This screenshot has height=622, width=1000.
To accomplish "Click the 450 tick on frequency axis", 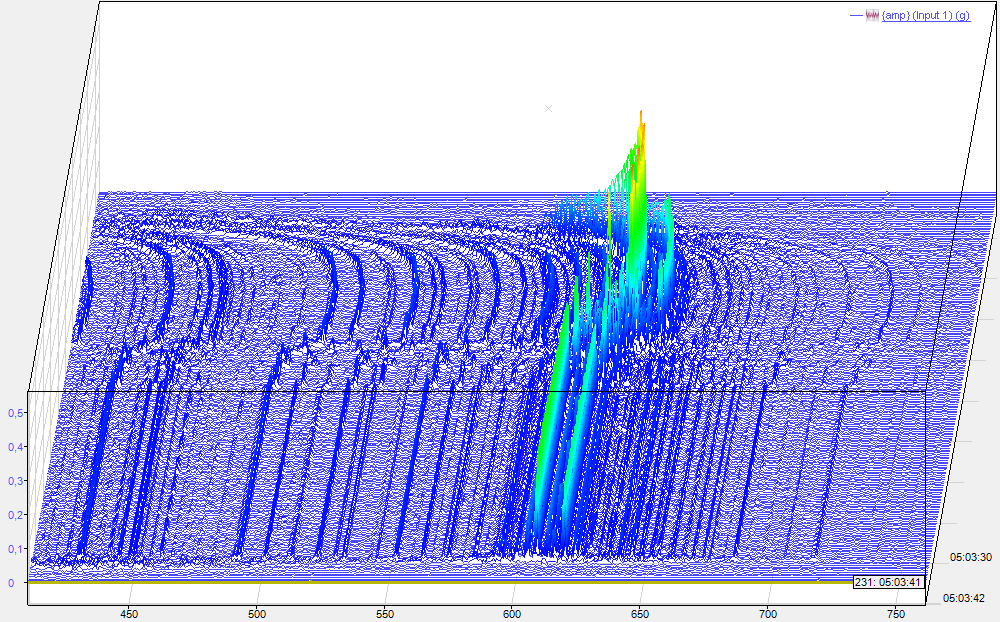I will [x=129, y=614].
